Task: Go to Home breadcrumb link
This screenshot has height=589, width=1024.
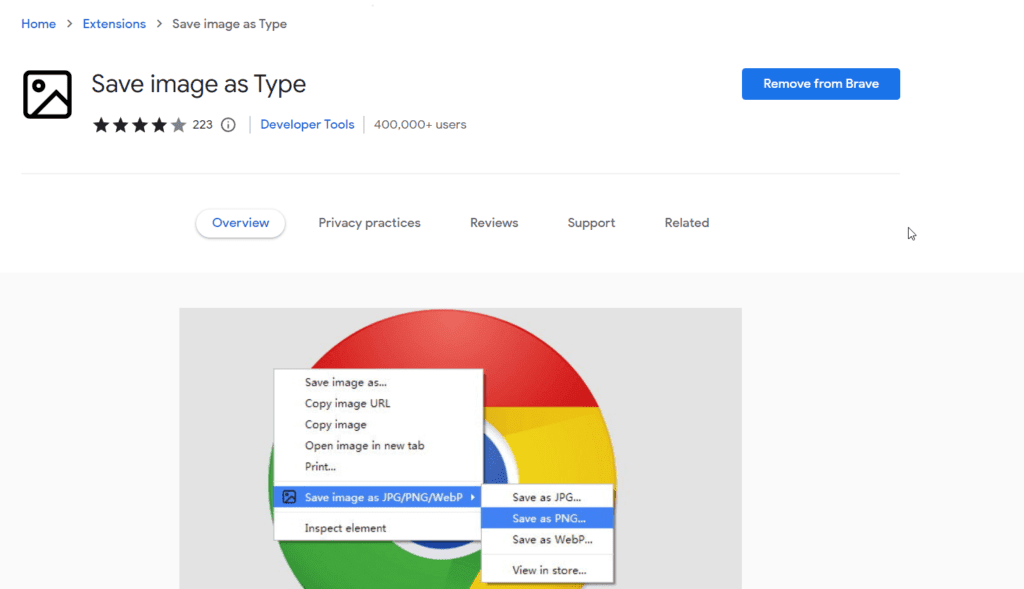Action: pyautogui.click(x=39, y=24)
